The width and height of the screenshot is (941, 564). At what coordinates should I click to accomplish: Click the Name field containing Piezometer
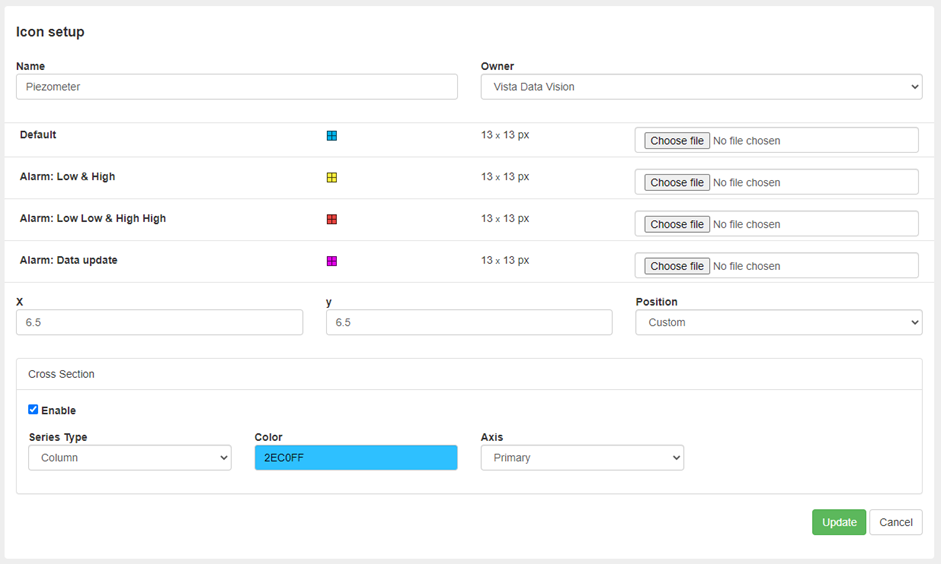(x=237, y=87)
